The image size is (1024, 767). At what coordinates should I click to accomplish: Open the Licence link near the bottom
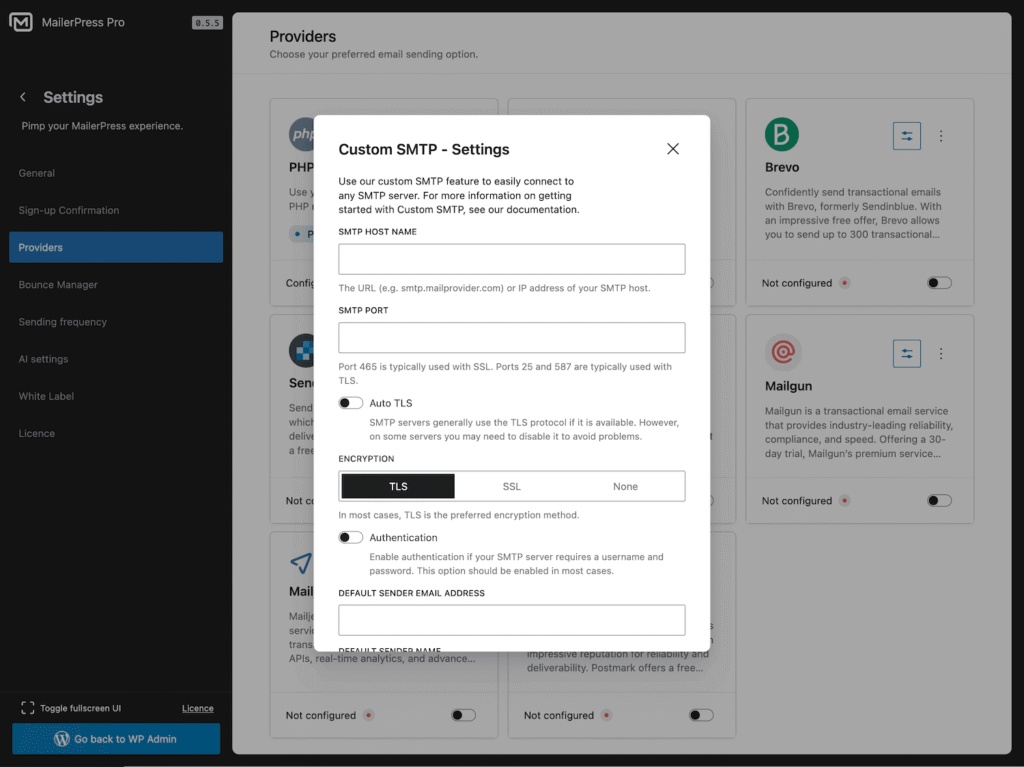[x=197, y=707]
